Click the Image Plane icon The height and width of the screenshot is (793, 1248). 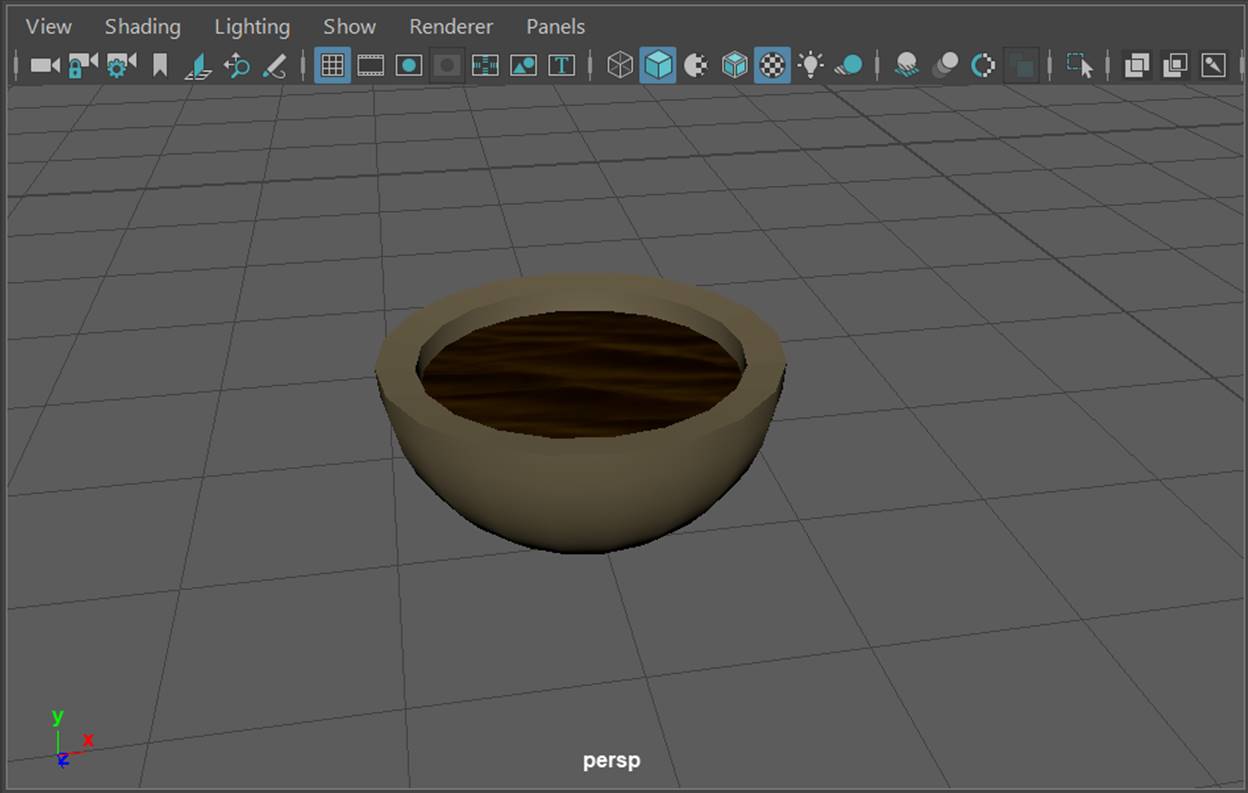[x=198, y=66]
